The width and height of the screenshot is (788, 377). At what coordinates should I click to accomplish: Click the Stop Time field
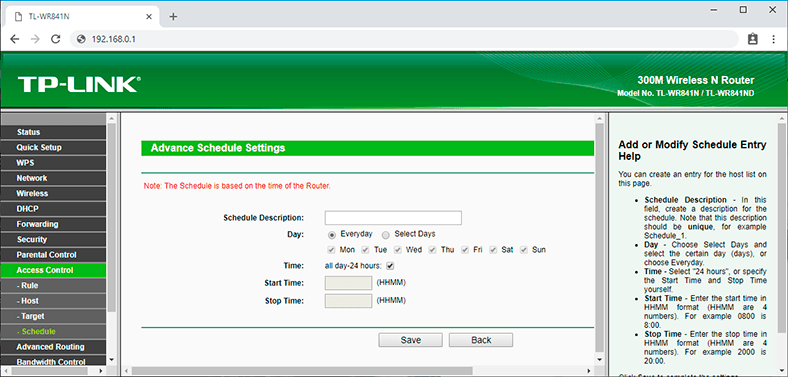[x=348, y=301]
